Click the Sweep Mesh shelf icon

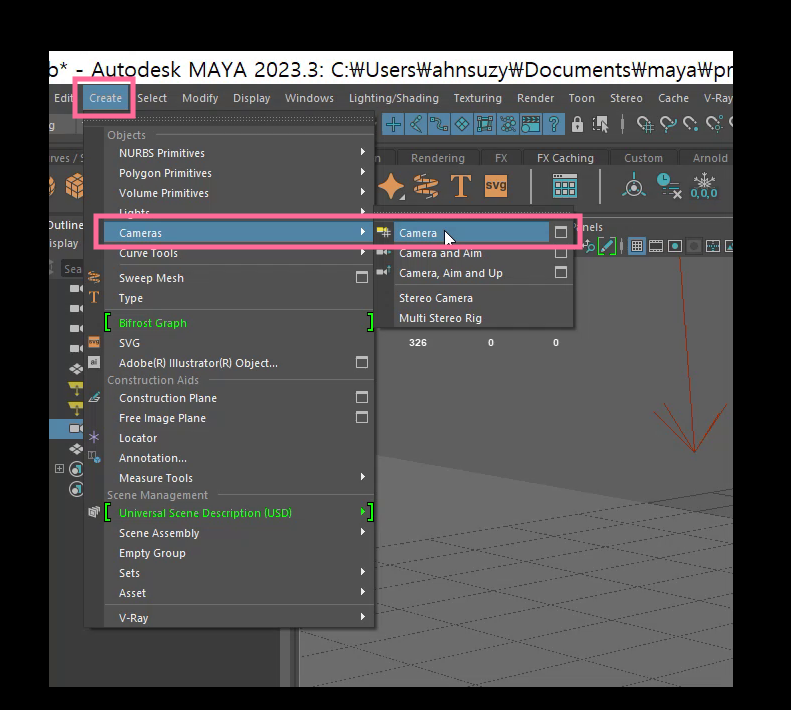pos(426,186)
